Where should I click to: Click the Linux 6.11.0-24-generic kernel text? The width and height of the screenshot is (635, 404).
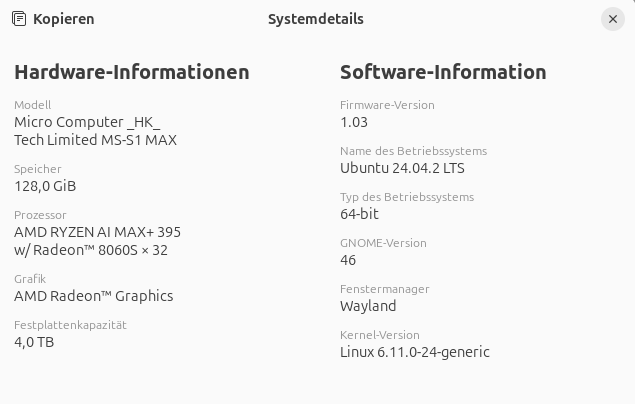[x=415, y=352]
